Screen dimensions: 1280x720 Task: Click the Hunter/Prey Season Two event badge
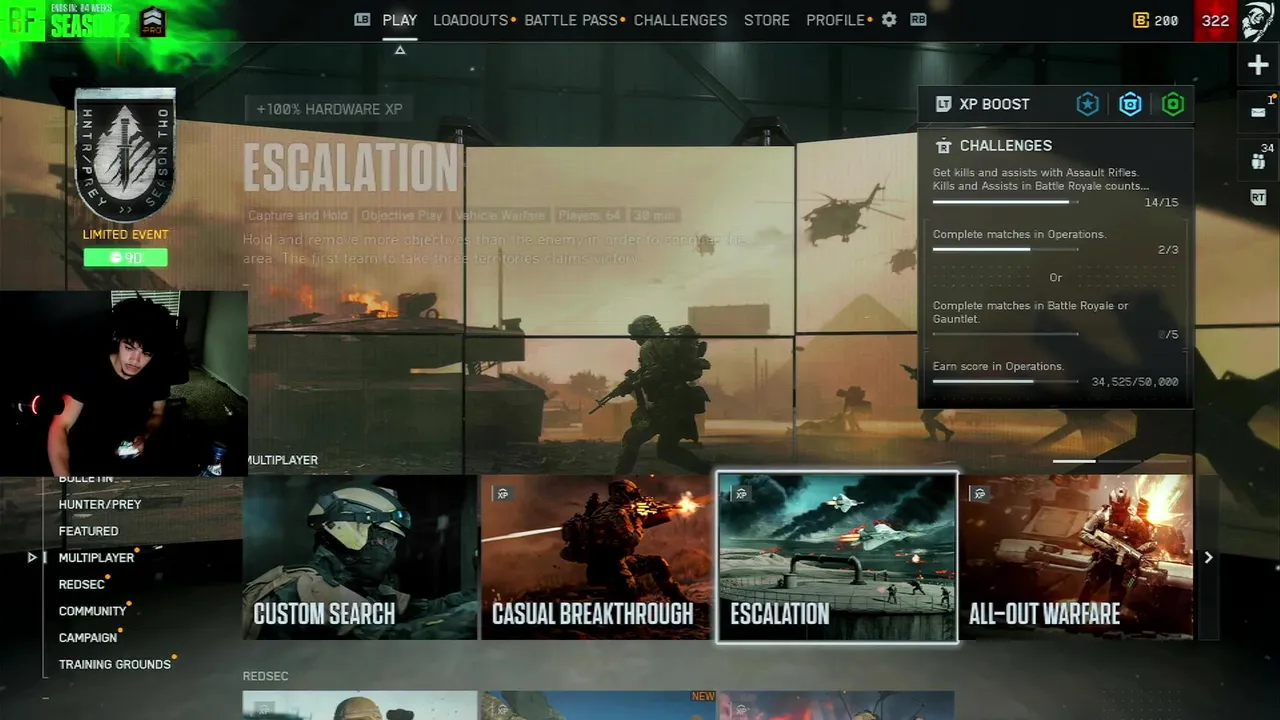(126, 155)
